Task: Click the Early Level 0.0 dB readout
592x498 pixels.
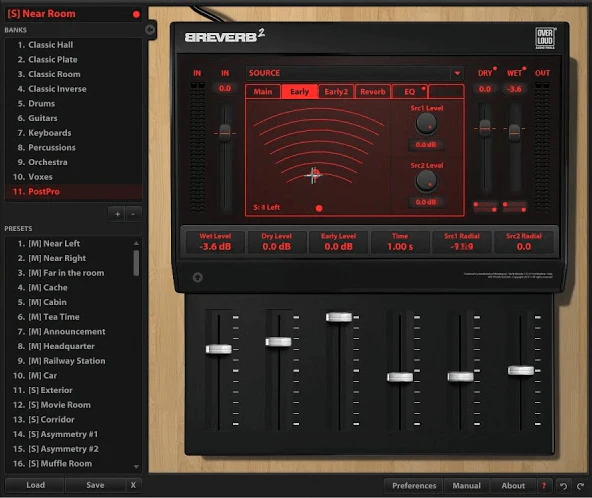Action: click(x=339, y=242)
